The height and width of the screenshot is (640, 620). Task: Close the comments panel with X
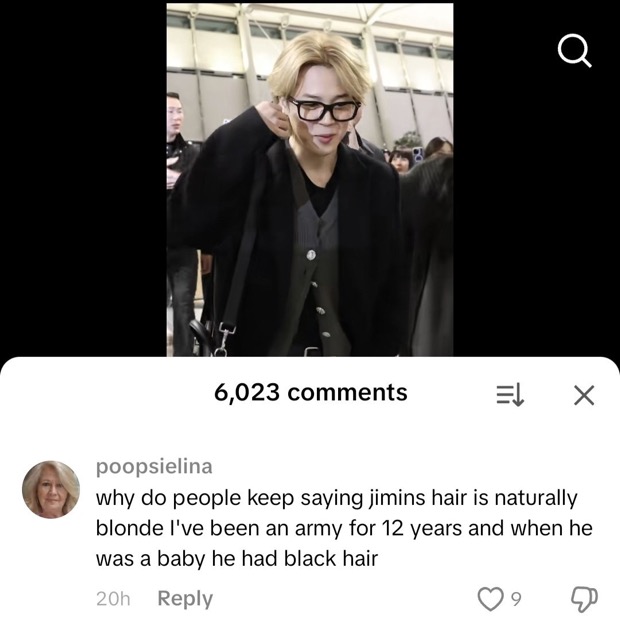pyautogui.click(x=584, y=395)
